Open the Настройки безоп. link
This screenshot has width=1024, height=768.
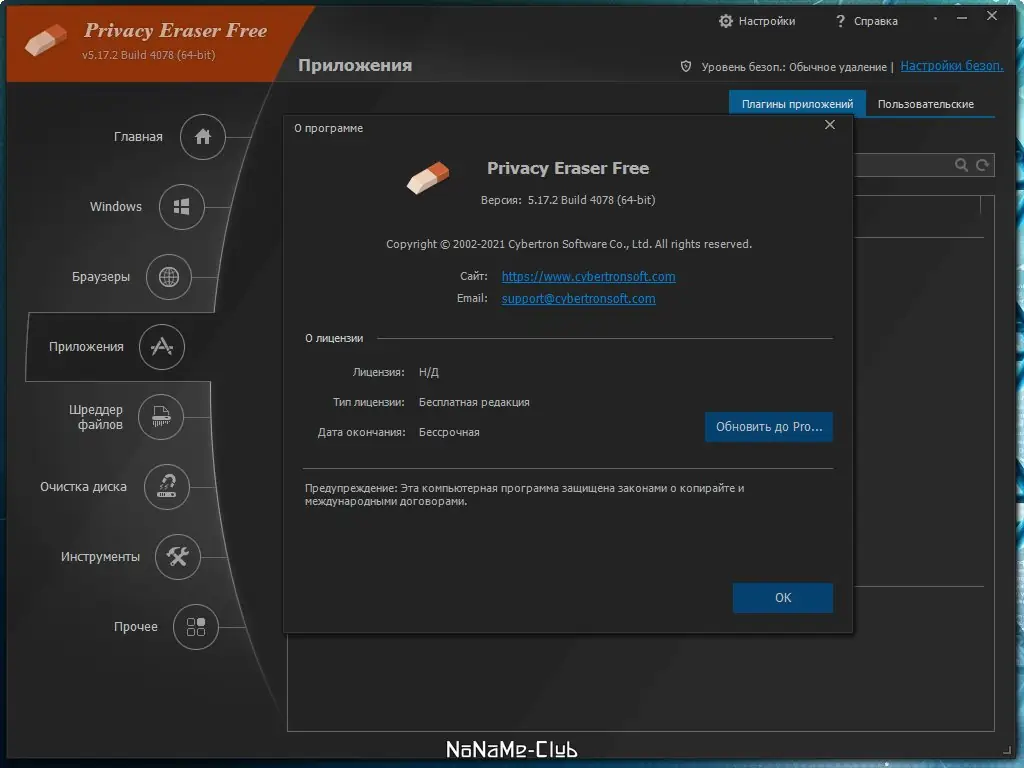click(x=952, y=65)
